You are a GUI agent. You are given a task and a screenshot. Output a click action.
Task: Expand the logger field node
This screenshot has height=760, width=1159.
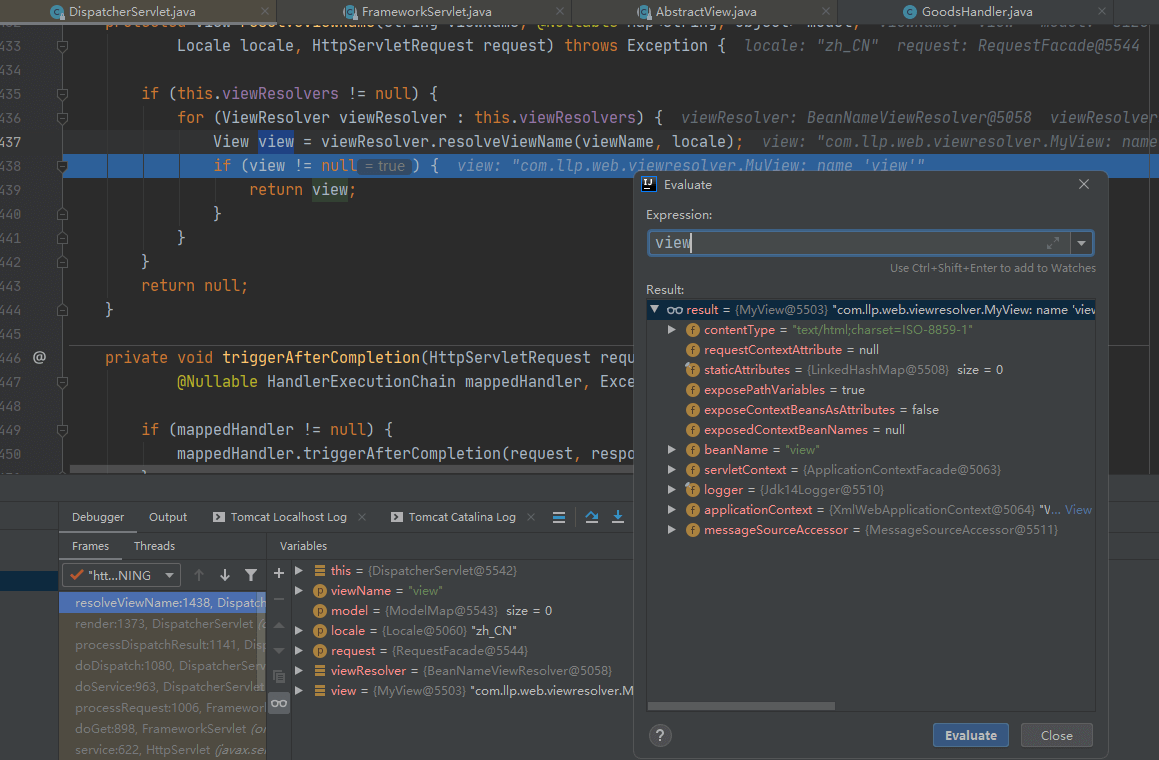[x=671, y=489]
